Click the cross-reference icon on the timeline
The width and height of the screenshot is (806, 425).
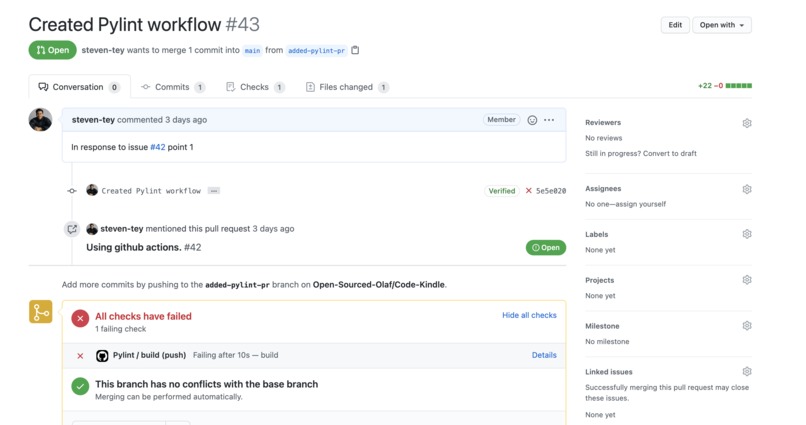pyautogui.click(x=72, y=229)
